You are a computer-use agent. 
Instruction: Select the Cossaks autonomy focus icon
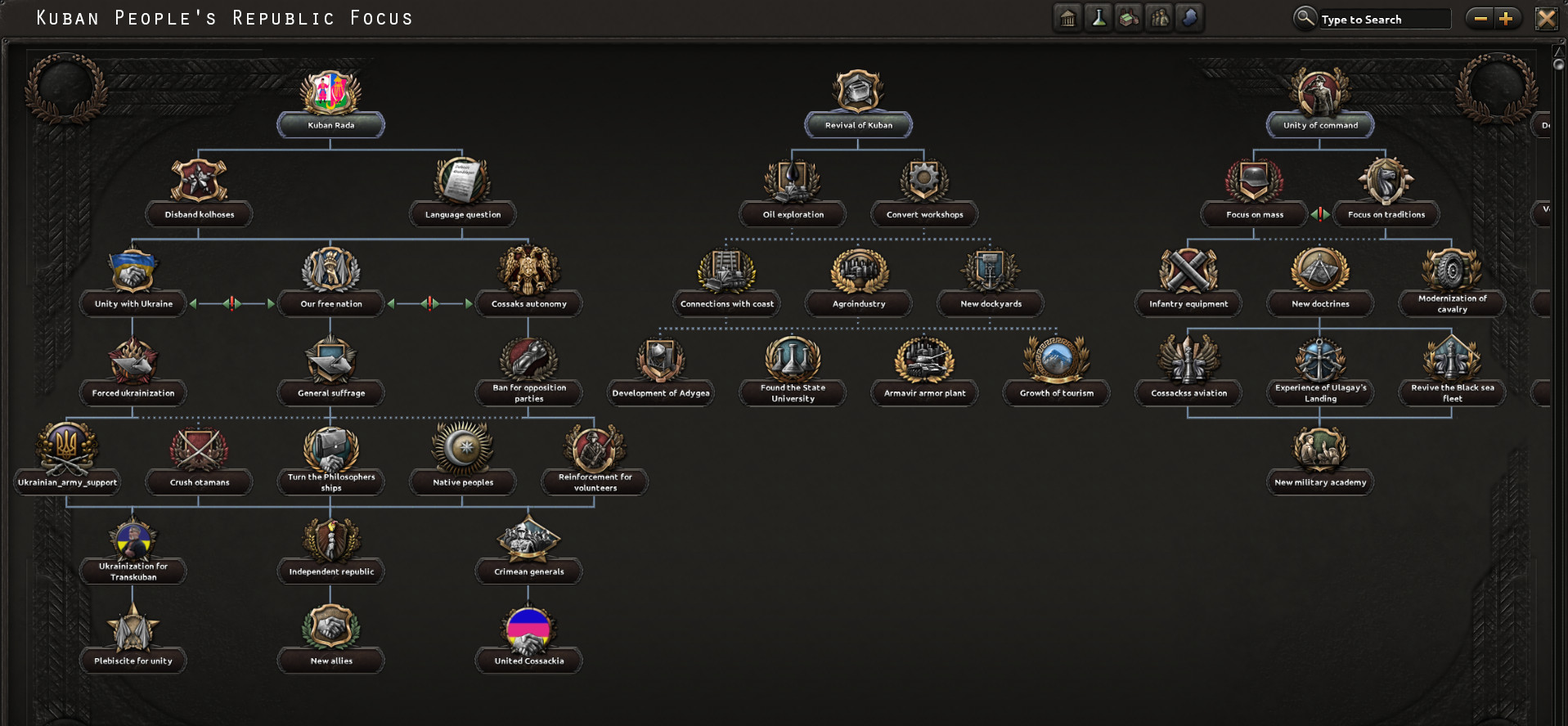(528, 270)
